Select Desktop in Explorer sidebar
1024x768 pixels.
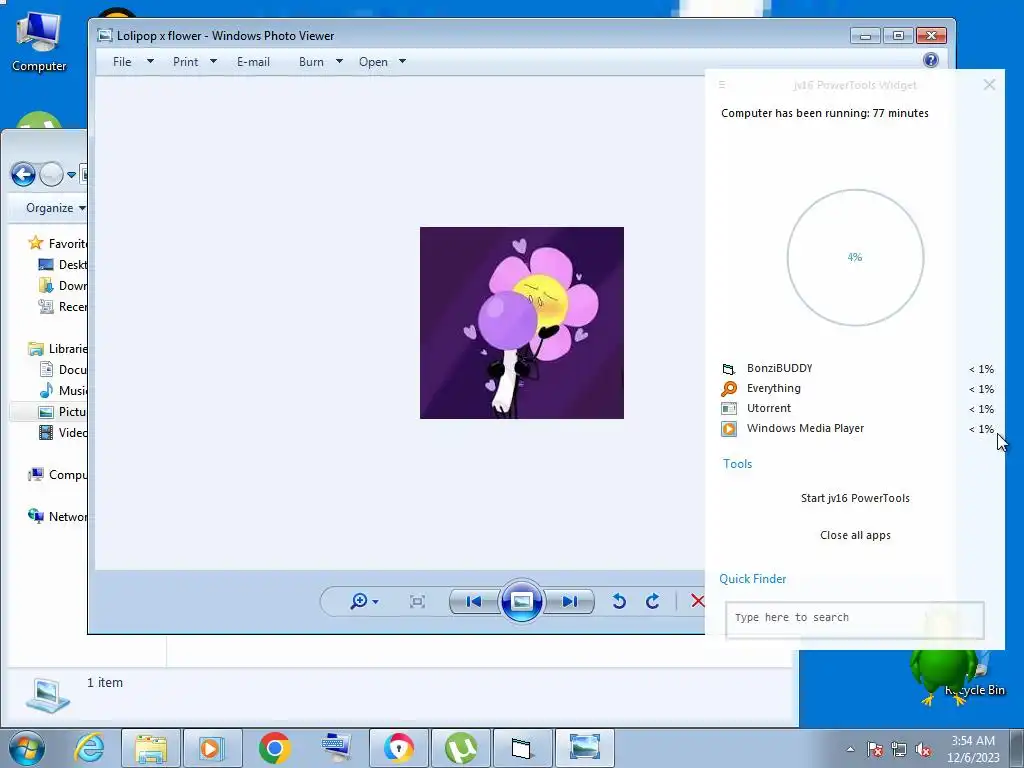click(x=63, y=264)
